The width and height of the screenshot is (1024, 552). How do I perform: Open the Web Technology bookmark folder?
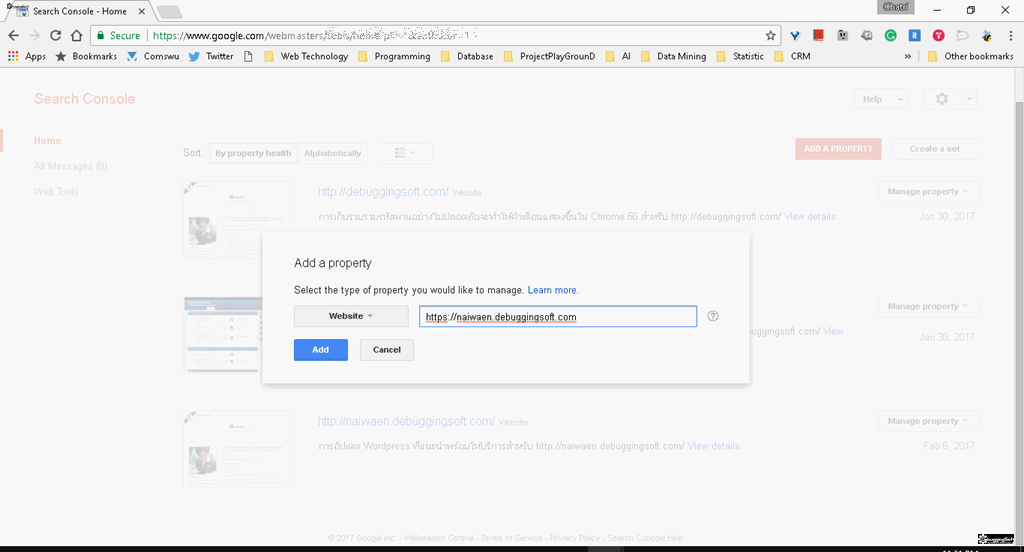click(x=306, y=56)
